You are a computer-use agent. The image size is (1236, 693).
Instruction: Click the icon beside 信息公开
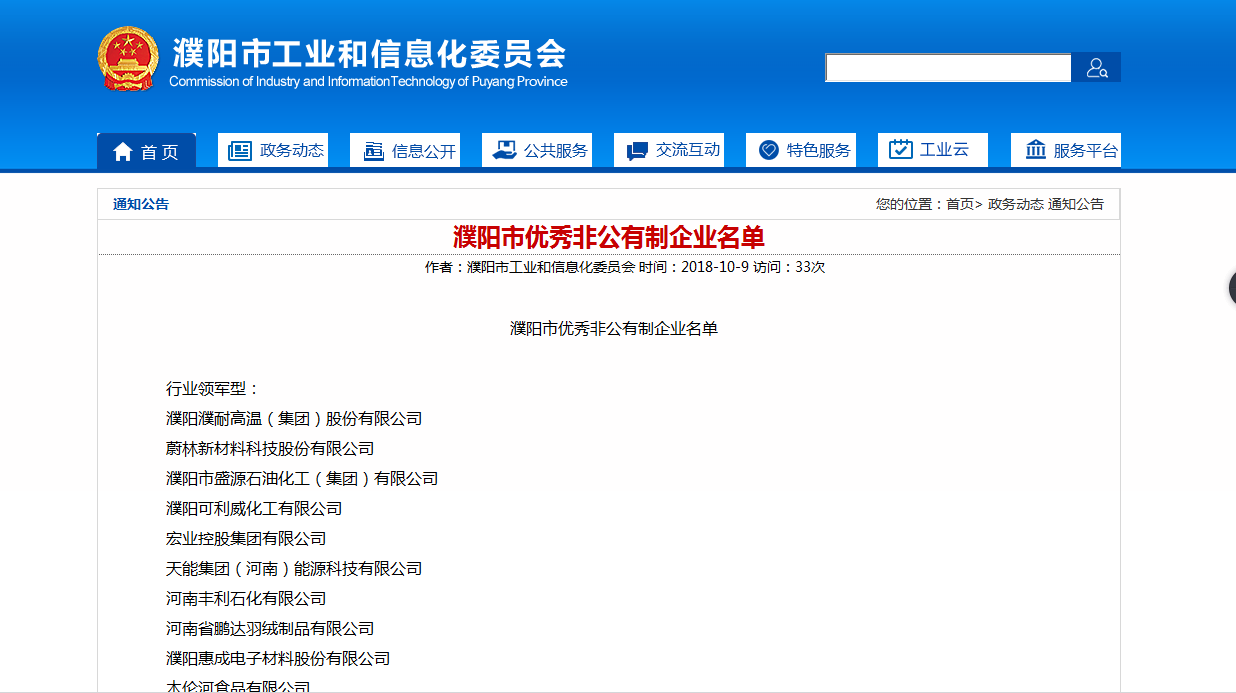(x=373, y=151)
